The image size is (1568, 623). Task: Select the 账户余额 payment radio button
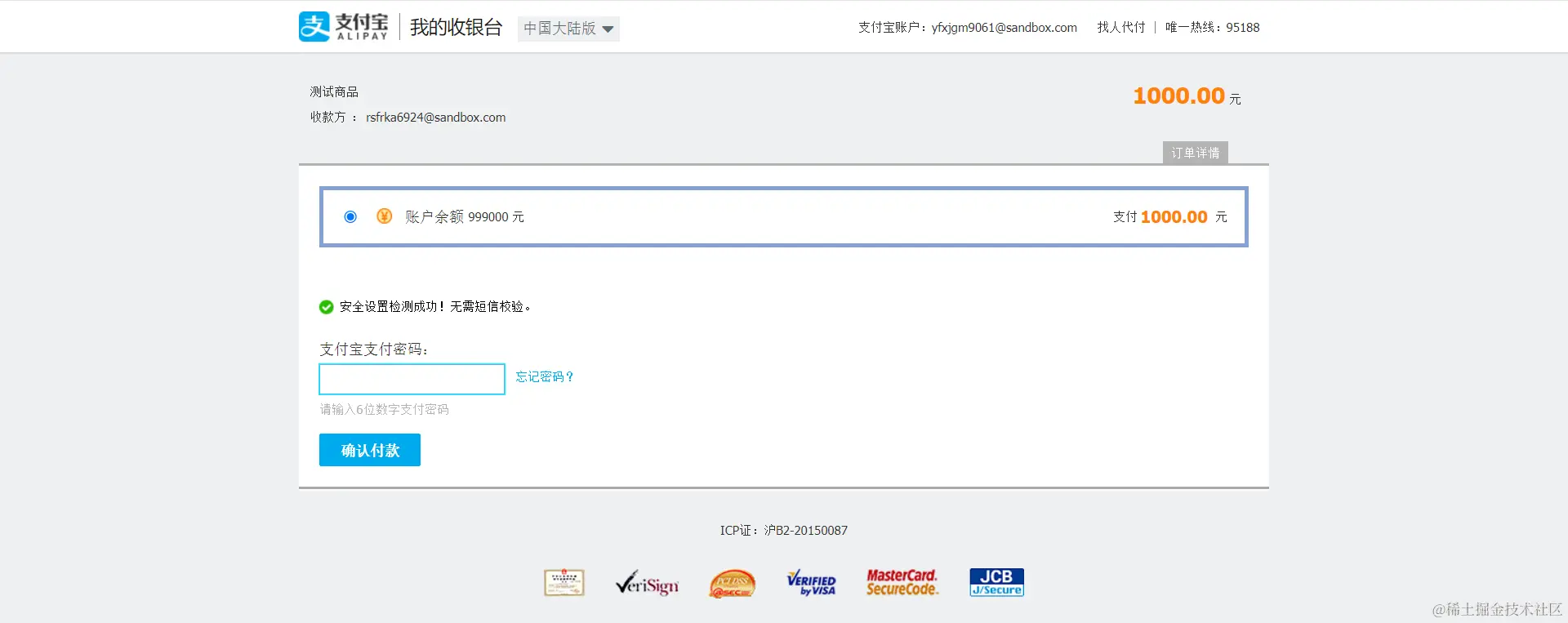click(350, 216)
